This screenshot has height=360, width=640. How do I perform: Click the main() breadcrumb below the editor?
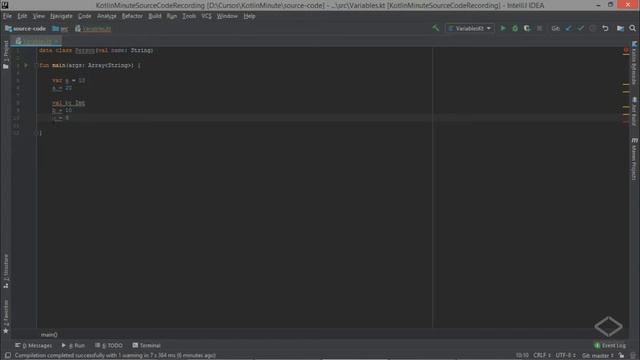click(x=49, y=335)
